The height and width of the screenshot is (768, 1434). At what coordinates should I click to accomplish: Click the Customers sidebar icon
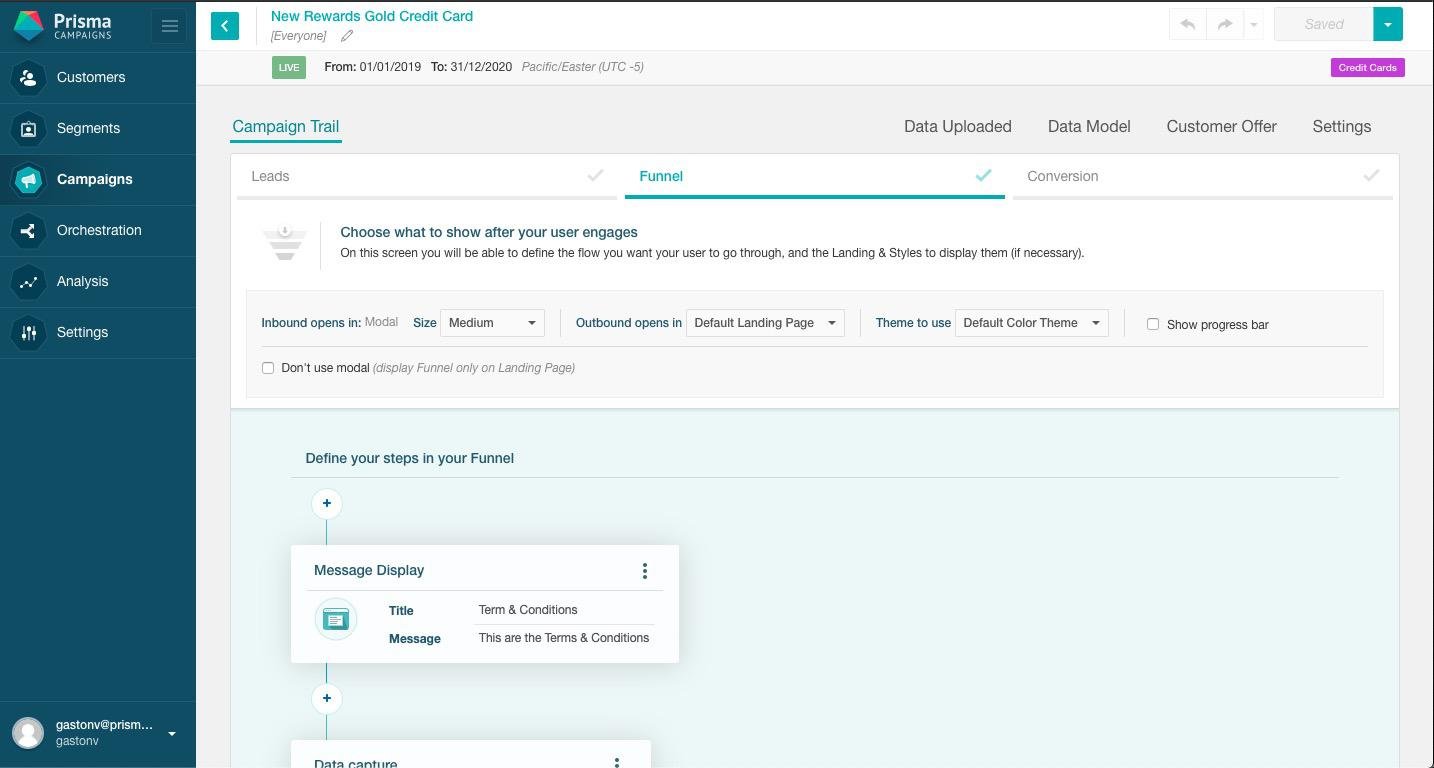tap(28, 77)
